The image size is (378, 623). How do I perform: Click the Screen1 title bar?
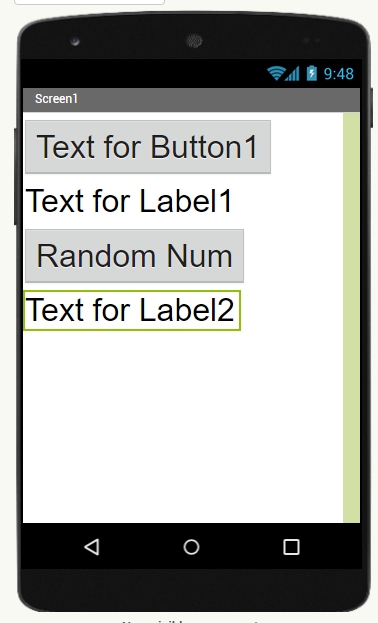191,99
